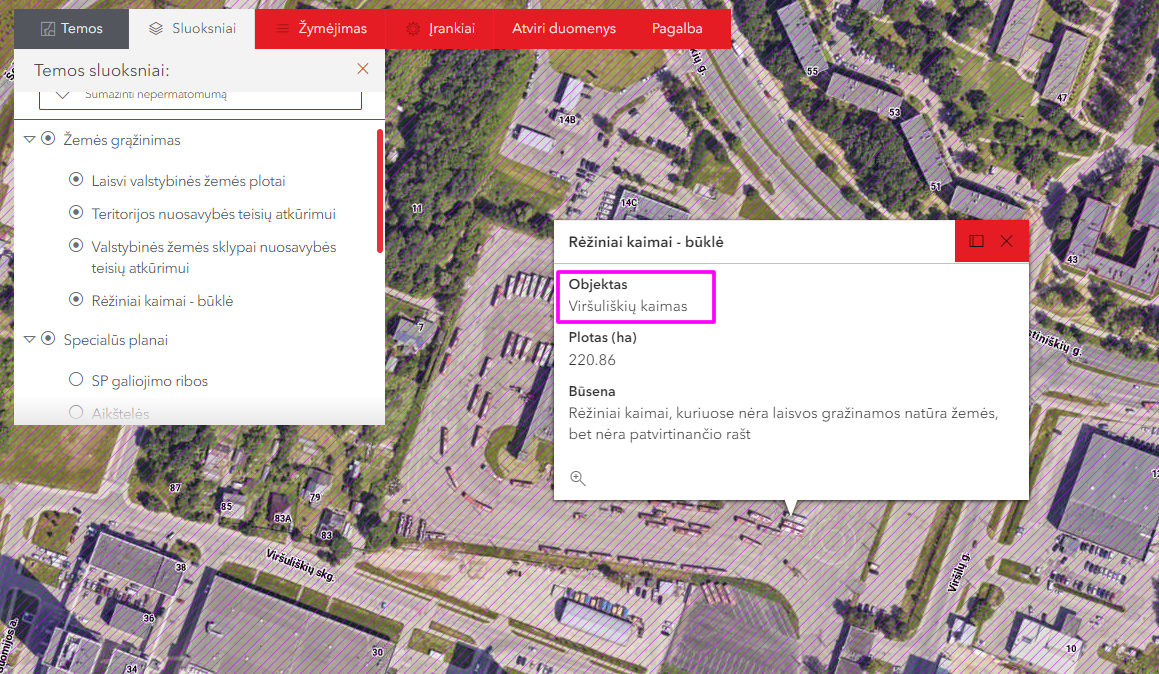Click the Įrankiai gear icon

pos(413,29)
